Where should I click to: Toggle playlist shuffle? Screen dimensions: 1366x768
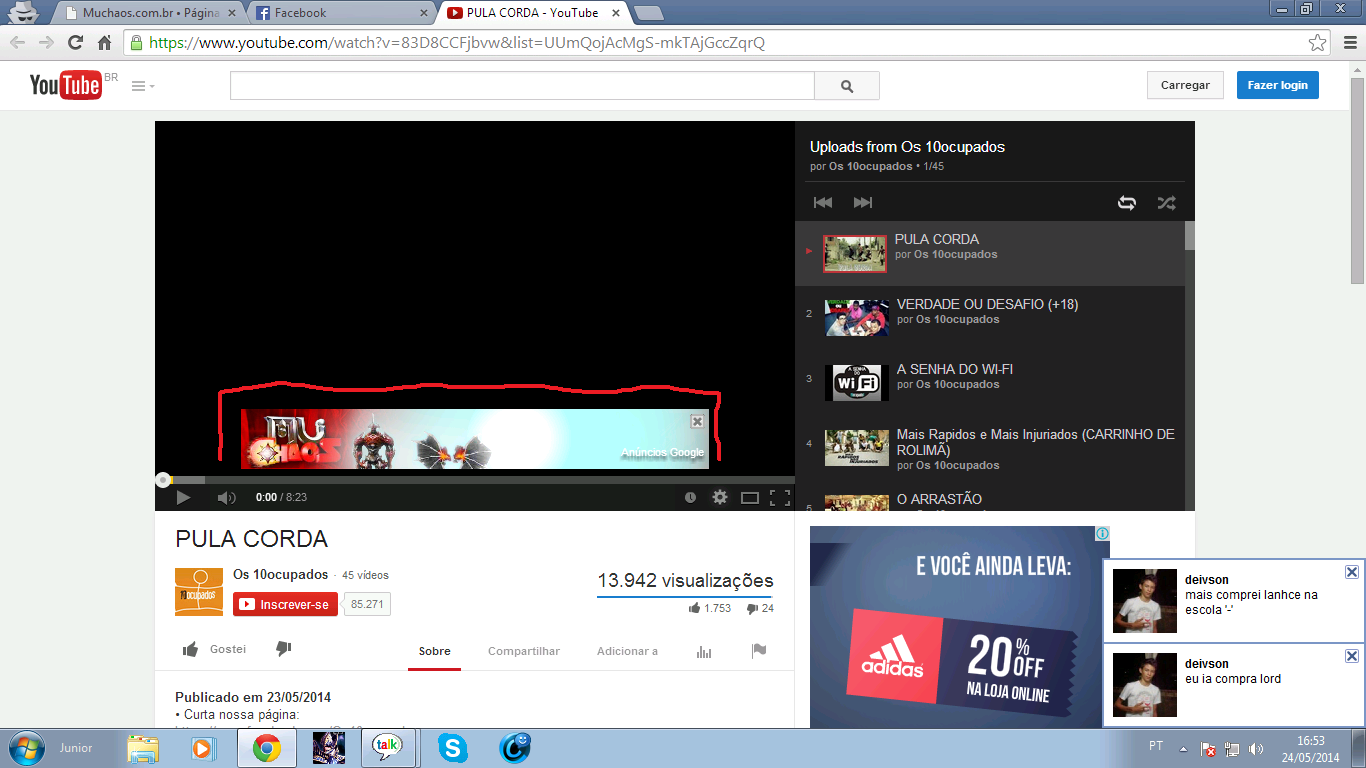click(1166, 202)
